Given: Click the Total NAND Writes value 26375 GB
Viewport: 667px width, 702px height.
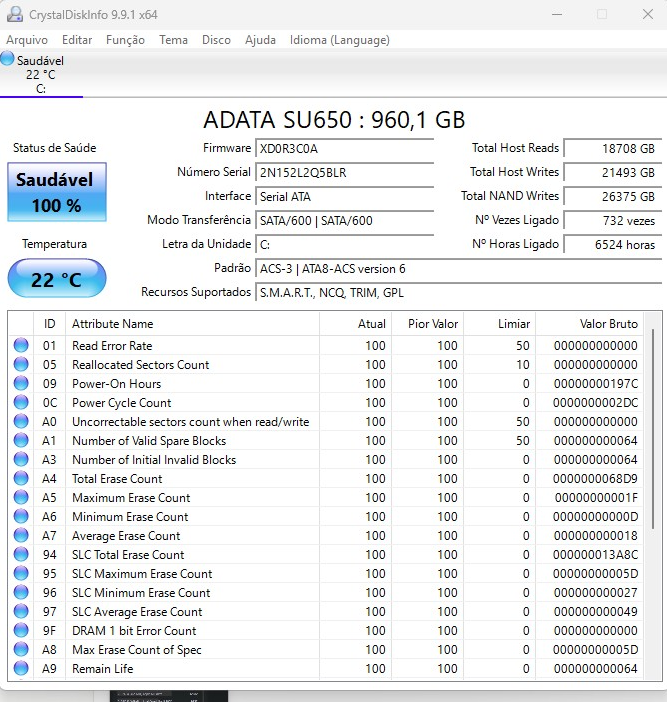Looking at the screenshot, I should point(612,197).
